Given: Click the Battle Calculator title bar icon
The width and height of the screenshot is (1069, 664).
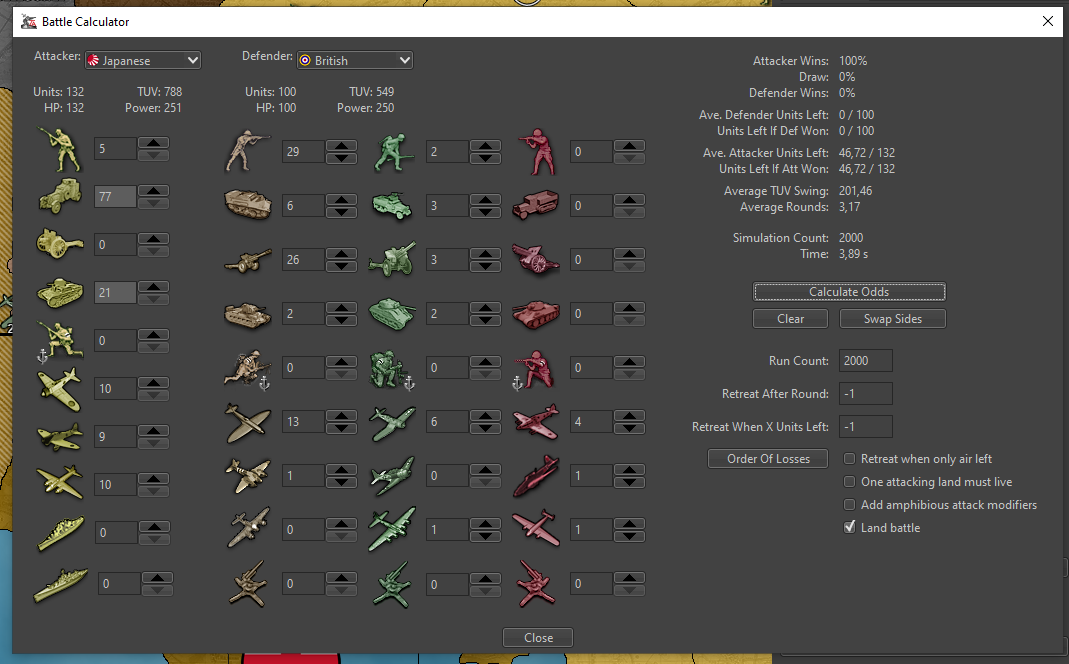Looking at the screenshot, I should point(29,22).
